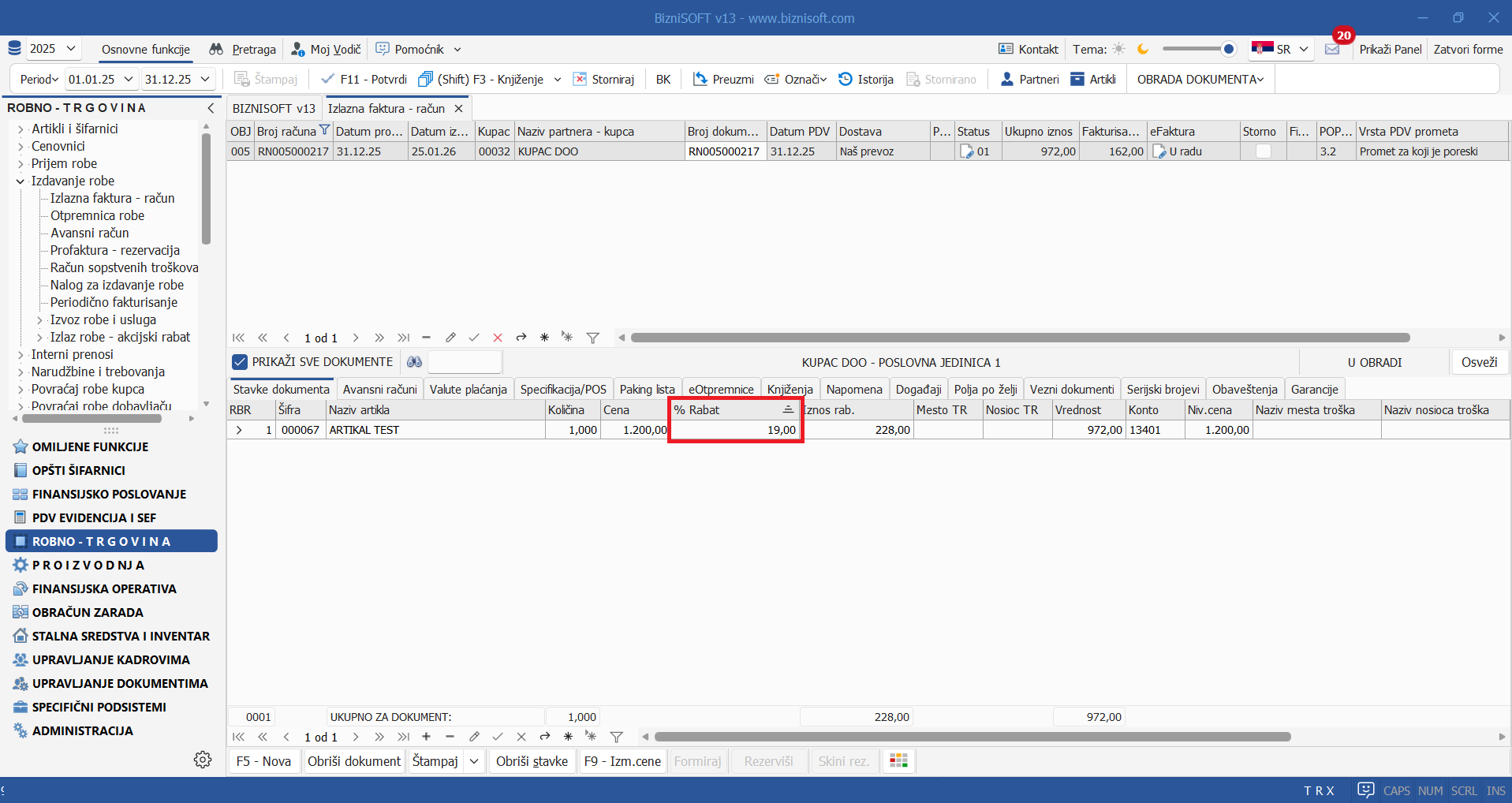Switch to dark theme moon icon
The height and width of the screenshot is (803, 1512).
tap(1143, 50)
